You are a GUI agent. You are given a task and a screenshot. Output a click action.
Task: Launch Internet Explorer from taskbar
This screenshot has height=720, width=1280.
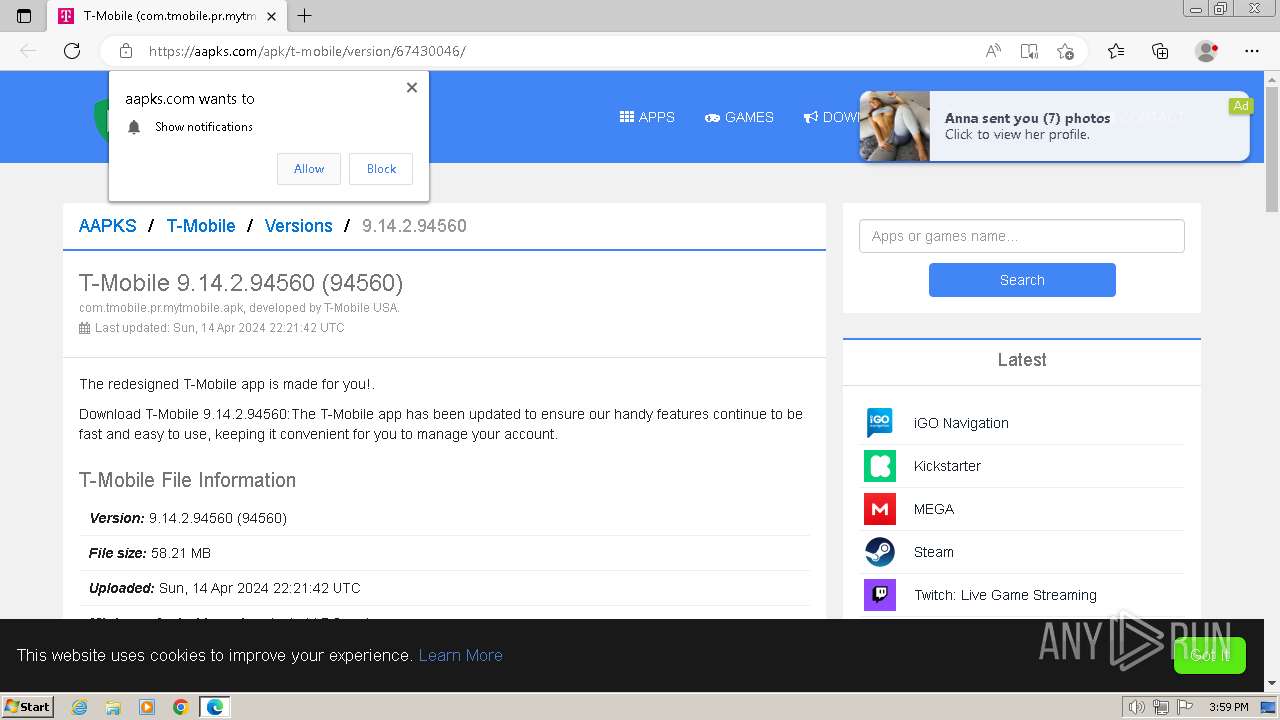pos(80,707)
